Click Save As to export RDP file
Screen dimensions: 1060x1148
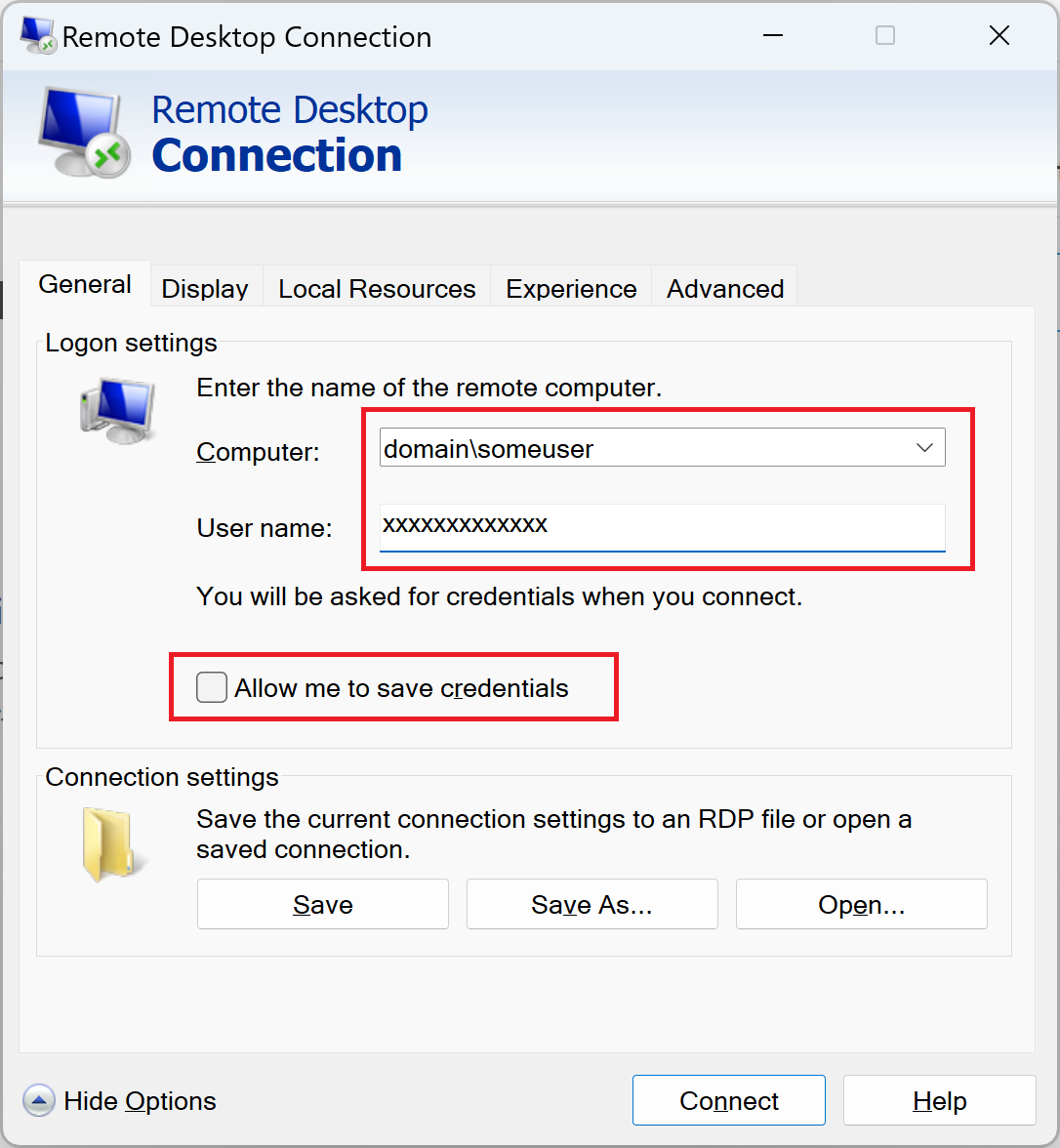coord(591,904)
